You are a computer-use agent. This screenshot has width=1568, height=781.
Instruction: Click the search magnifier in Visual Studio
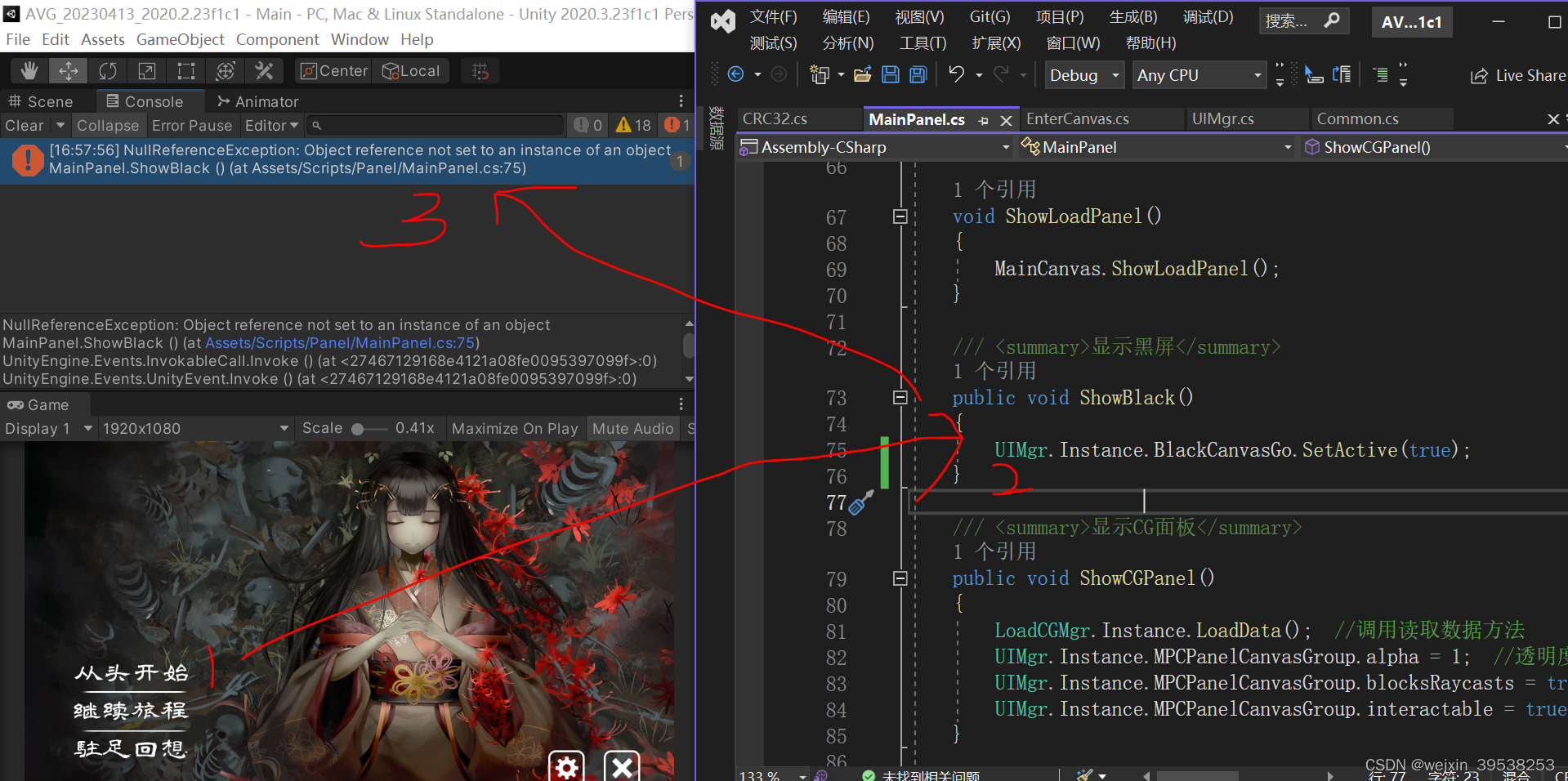point(1332,20)
